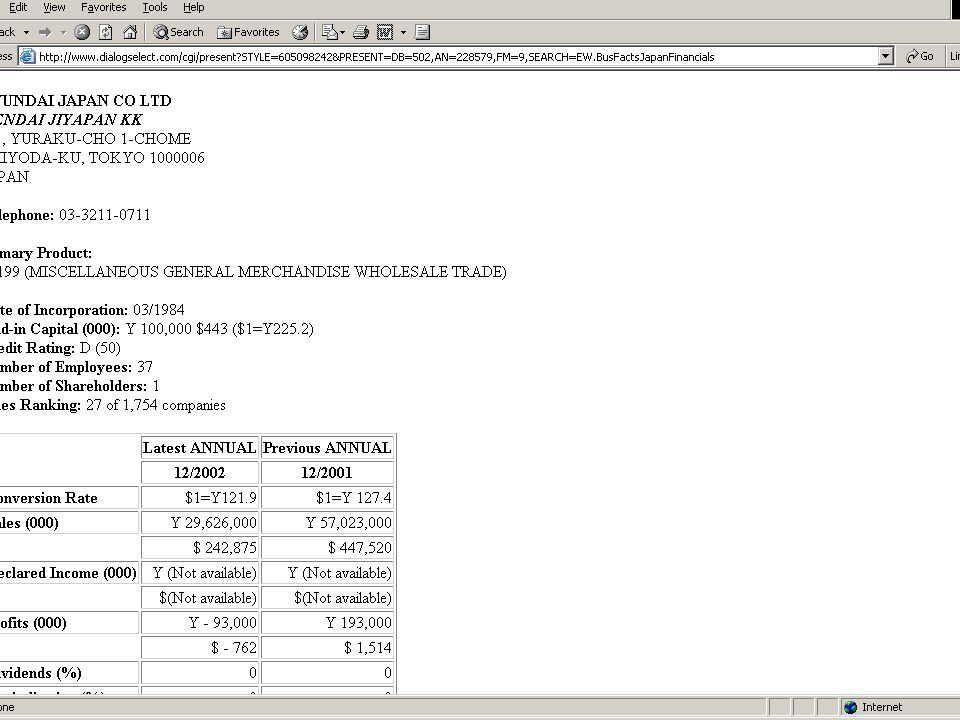The image size is (960, 720).
Task: Click the 'Latest ANNUAL' column header
Action: coord(200,448)
